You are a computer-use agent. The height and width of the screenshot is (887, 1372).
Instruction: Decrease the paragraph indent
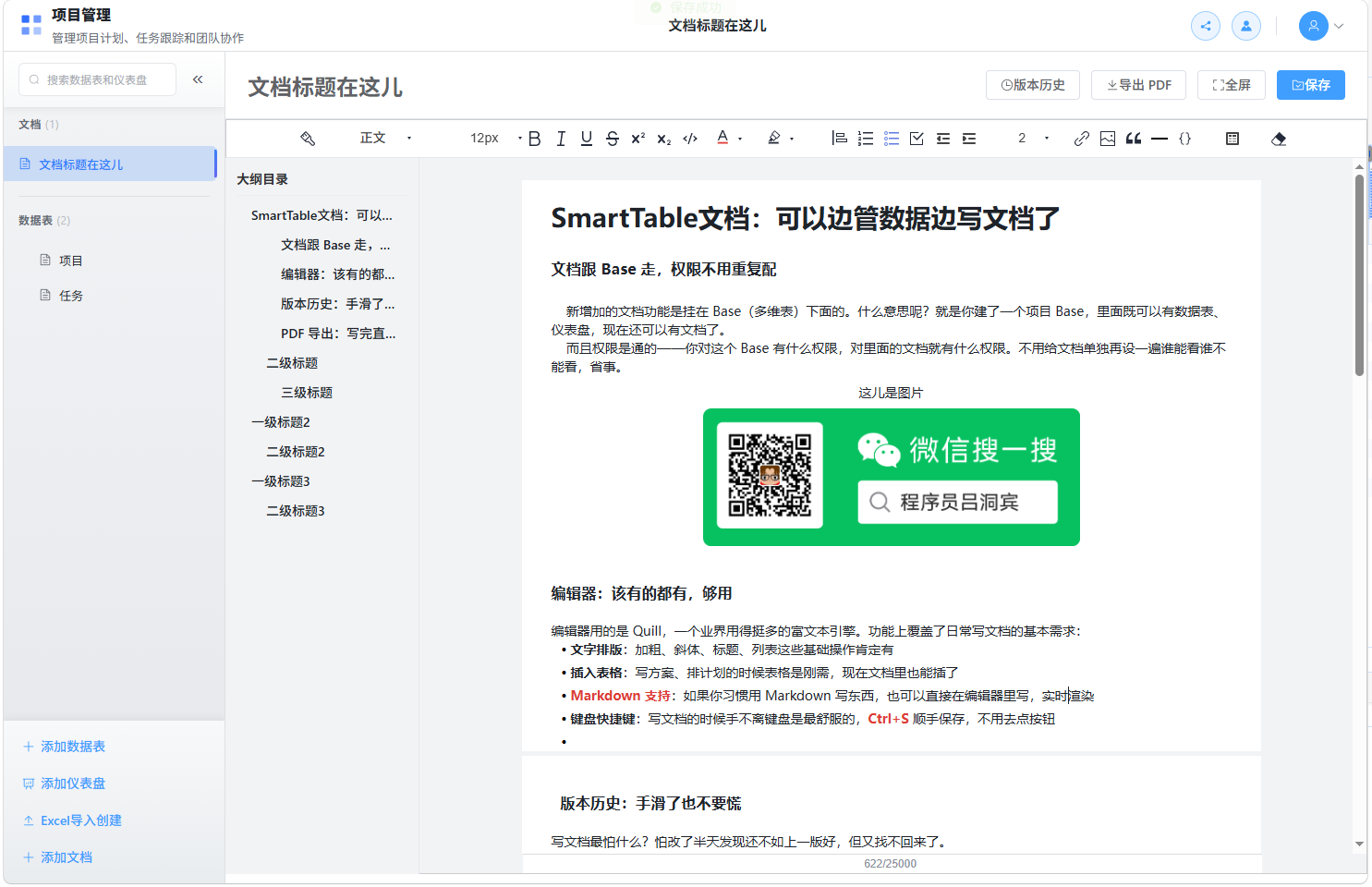943,139
